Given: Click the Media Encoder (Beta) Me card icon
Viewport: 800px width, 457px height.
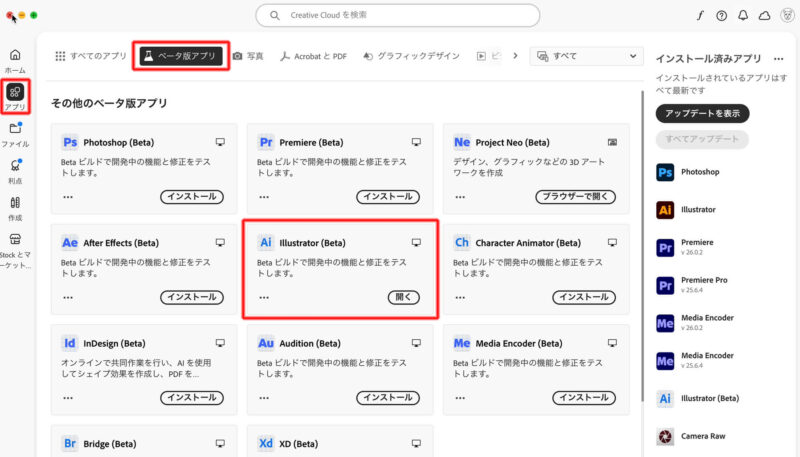Looking at the screenshot, I should point(462,343).
